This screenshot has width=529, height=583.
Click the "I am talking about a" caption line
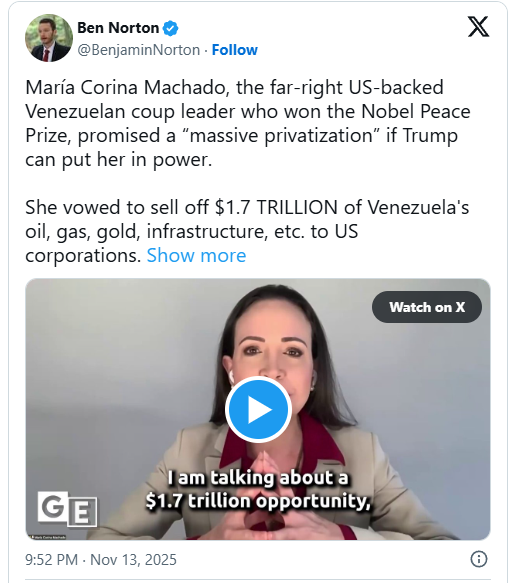[x=258, y=478]
